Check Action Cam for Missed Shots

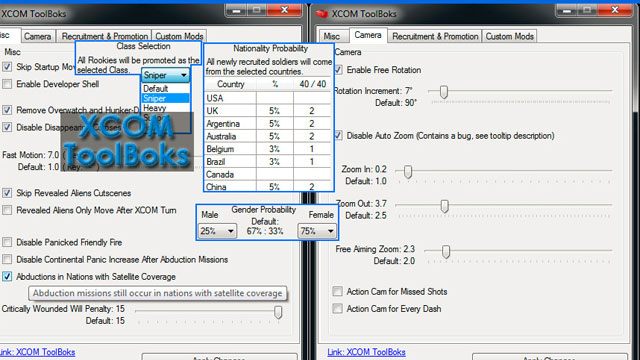pyautogui.click(x=338, y=291)
